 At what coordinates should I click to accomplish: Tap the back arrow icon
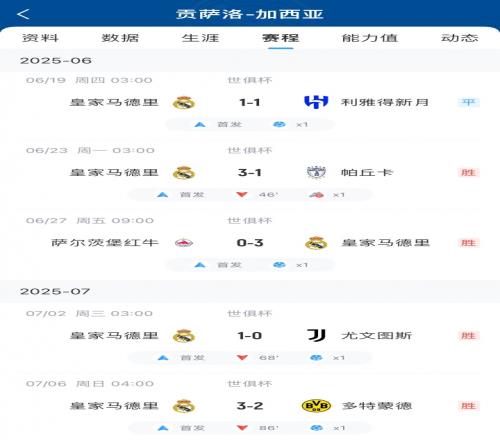click(23, 14)
